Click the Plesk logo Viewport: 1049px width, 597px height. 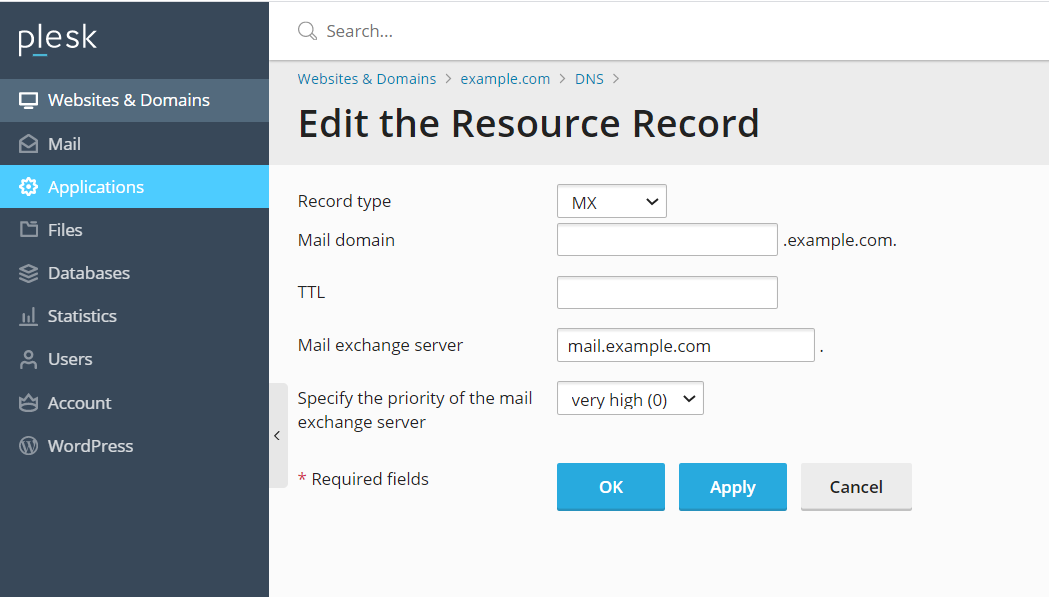pyautogui.click(x=58, y=39)
